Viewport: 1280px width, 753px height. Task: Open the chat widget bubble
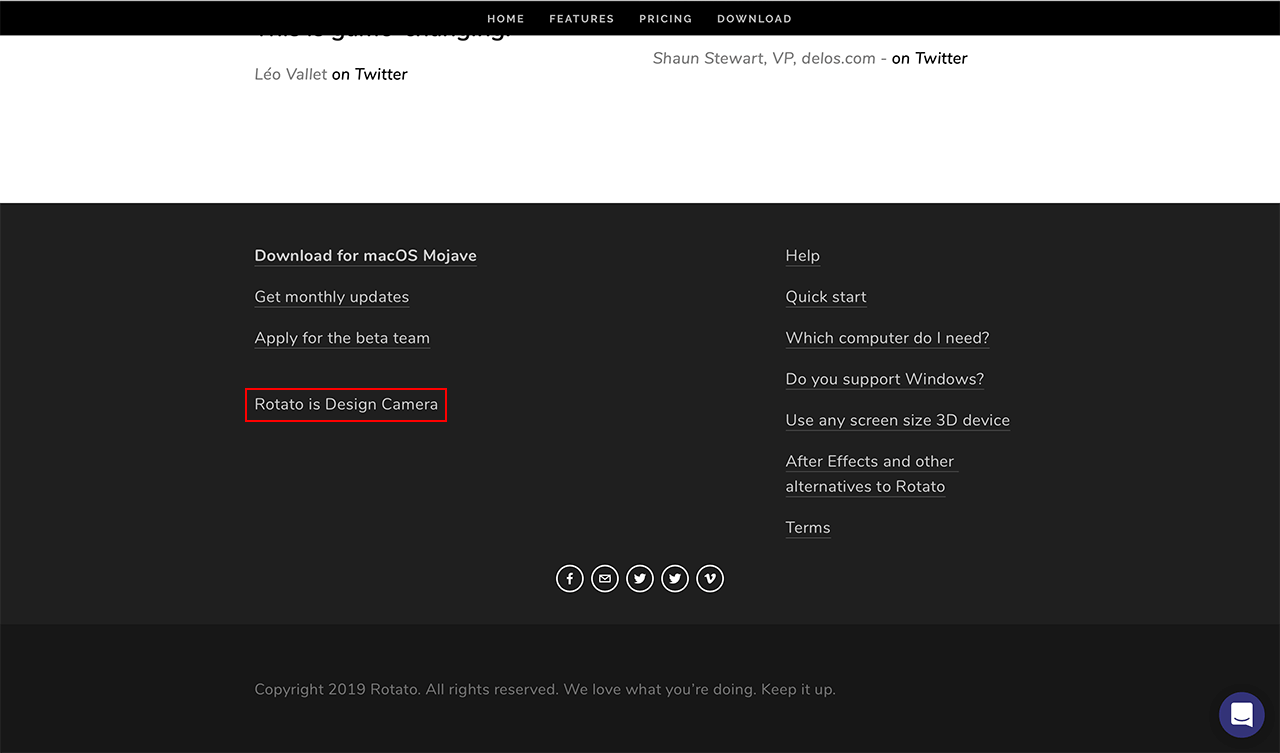coord(1241,715)
